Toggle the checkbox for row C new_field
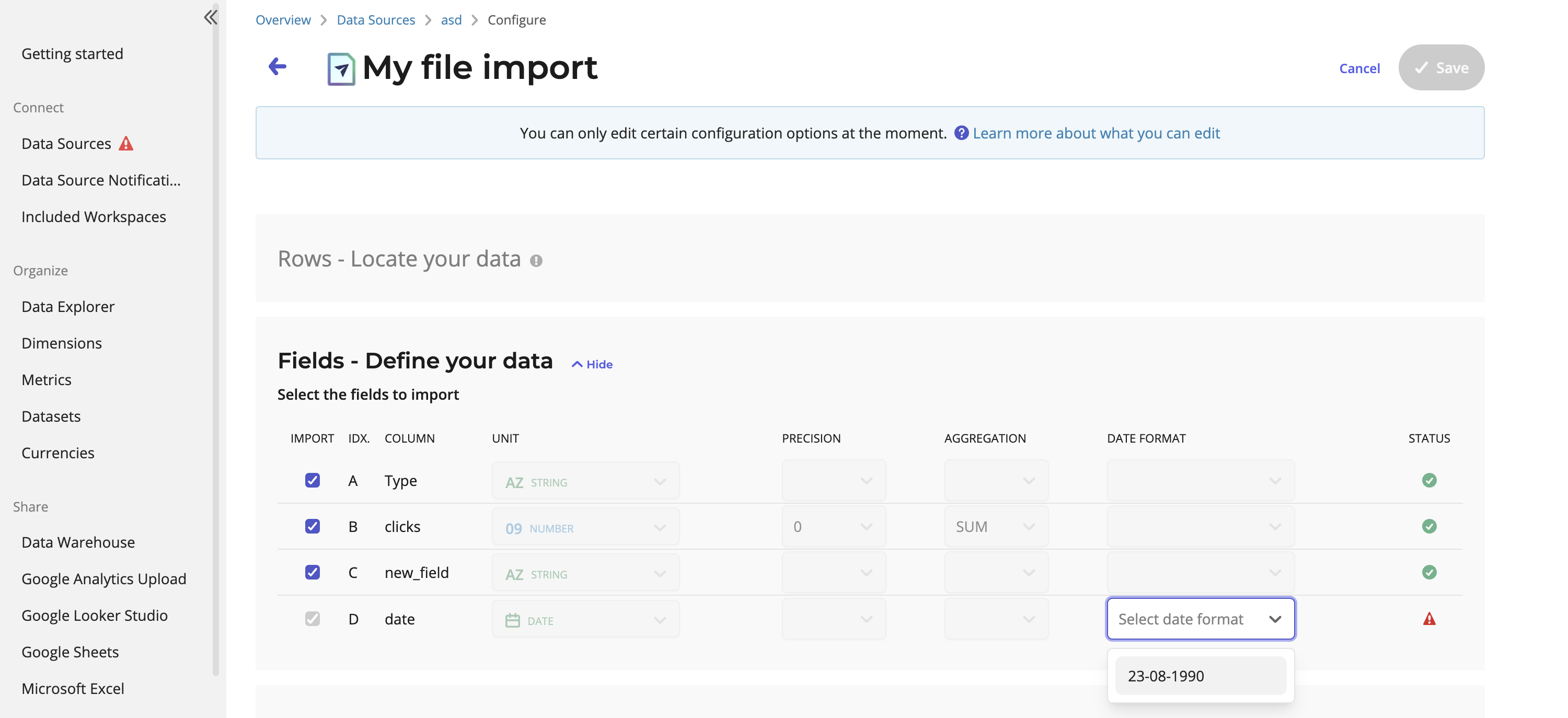 click(x=312, y=572)
